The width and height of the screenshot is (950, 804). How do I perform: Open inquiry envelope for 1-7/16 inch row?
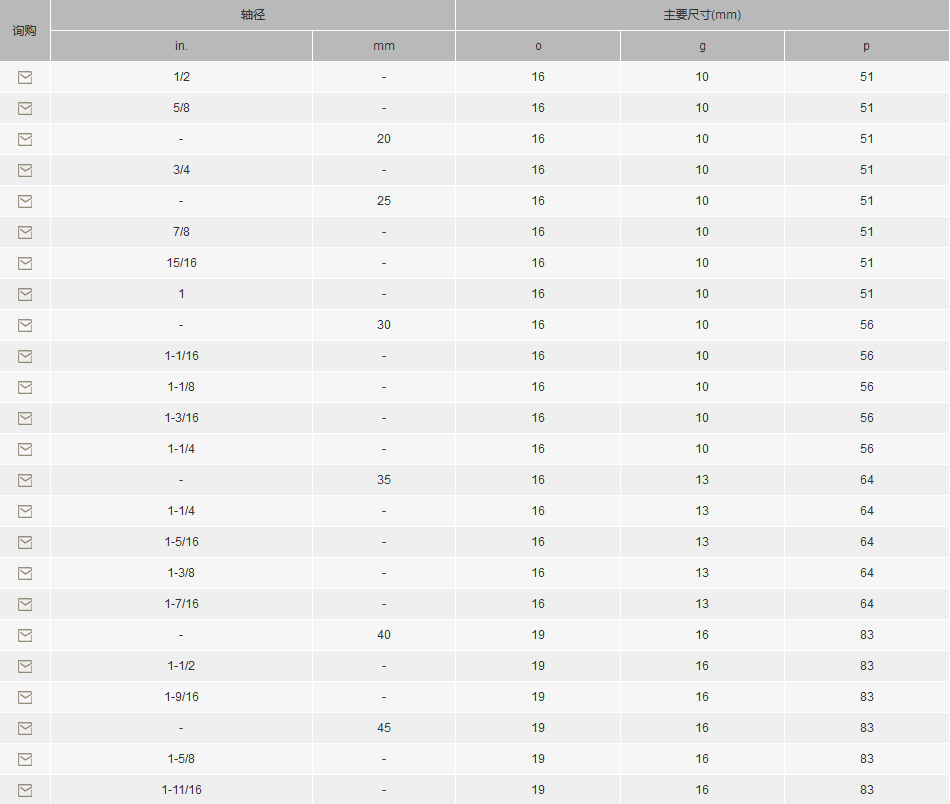[25, 604]
